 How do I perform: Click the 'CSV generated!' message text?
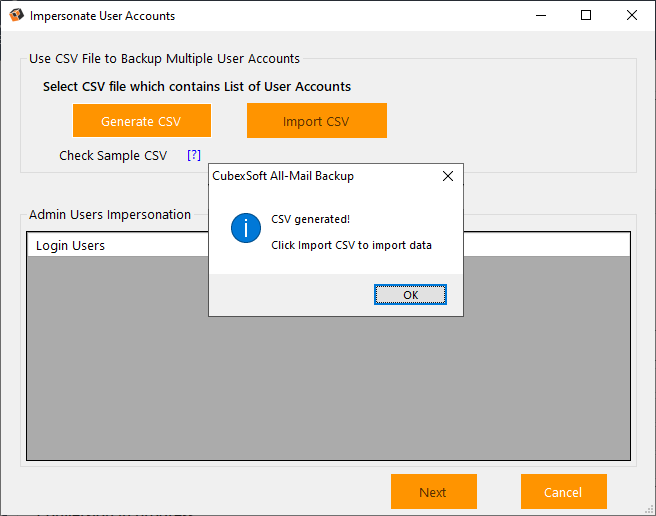(x=310, y=219)
